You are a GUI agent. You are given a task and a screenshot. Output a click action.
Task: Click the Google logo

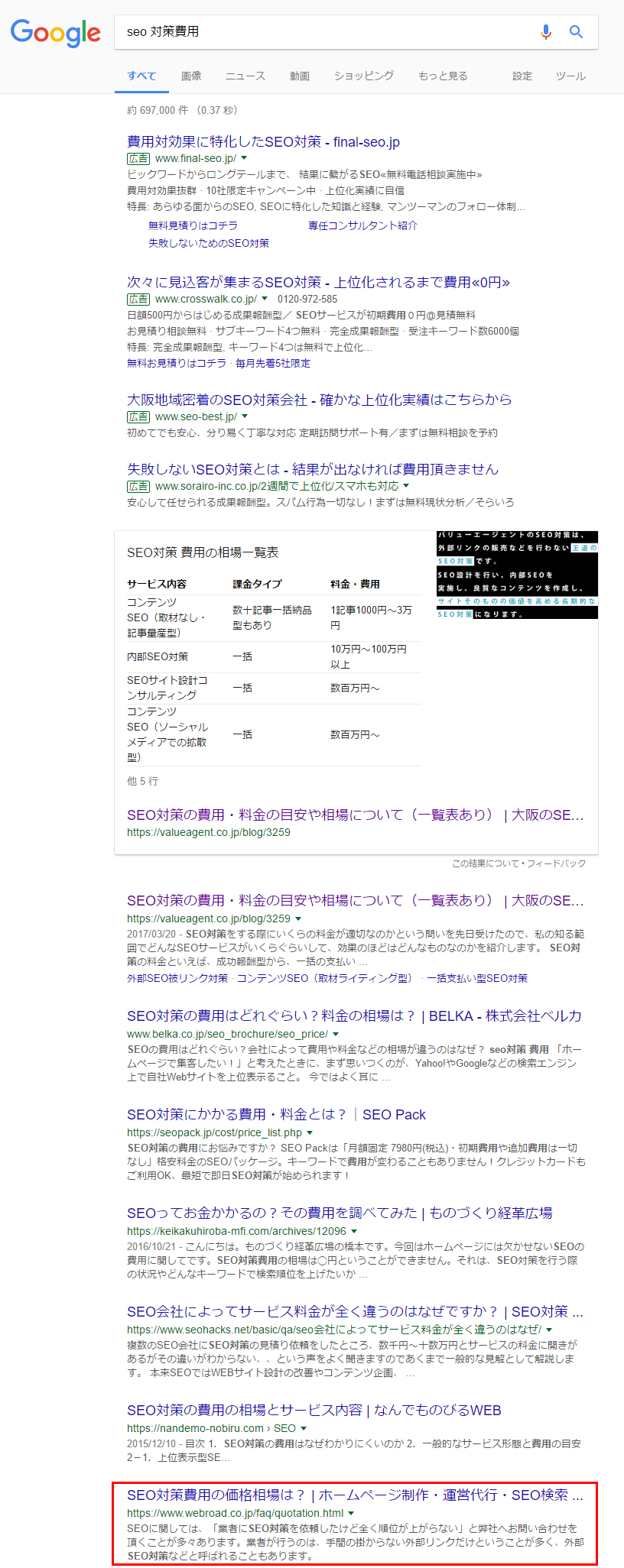click(56, 33)
